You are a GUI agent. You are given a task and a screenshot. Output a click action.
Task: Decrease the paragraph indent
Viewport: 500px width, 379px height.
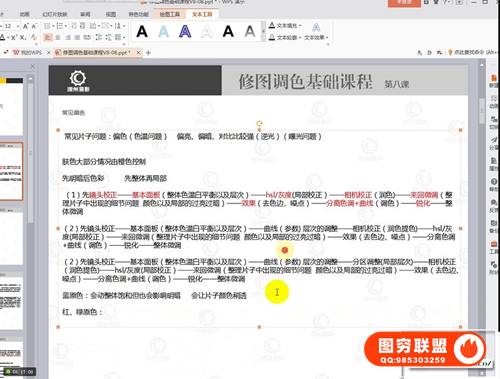(x=74, y=26)
